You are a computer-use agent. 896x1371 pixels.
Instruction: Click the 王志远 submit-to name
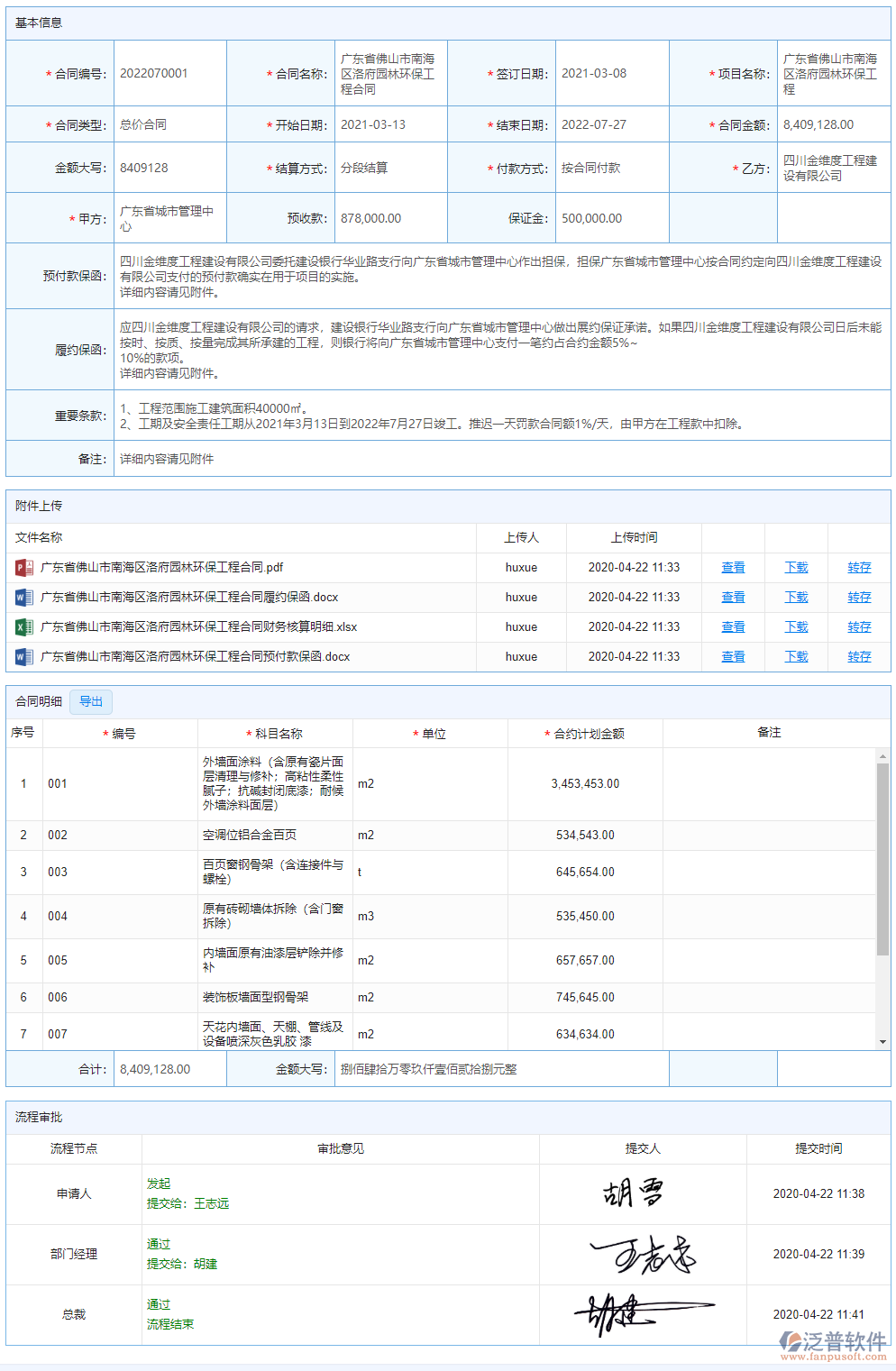point(212,1204)
